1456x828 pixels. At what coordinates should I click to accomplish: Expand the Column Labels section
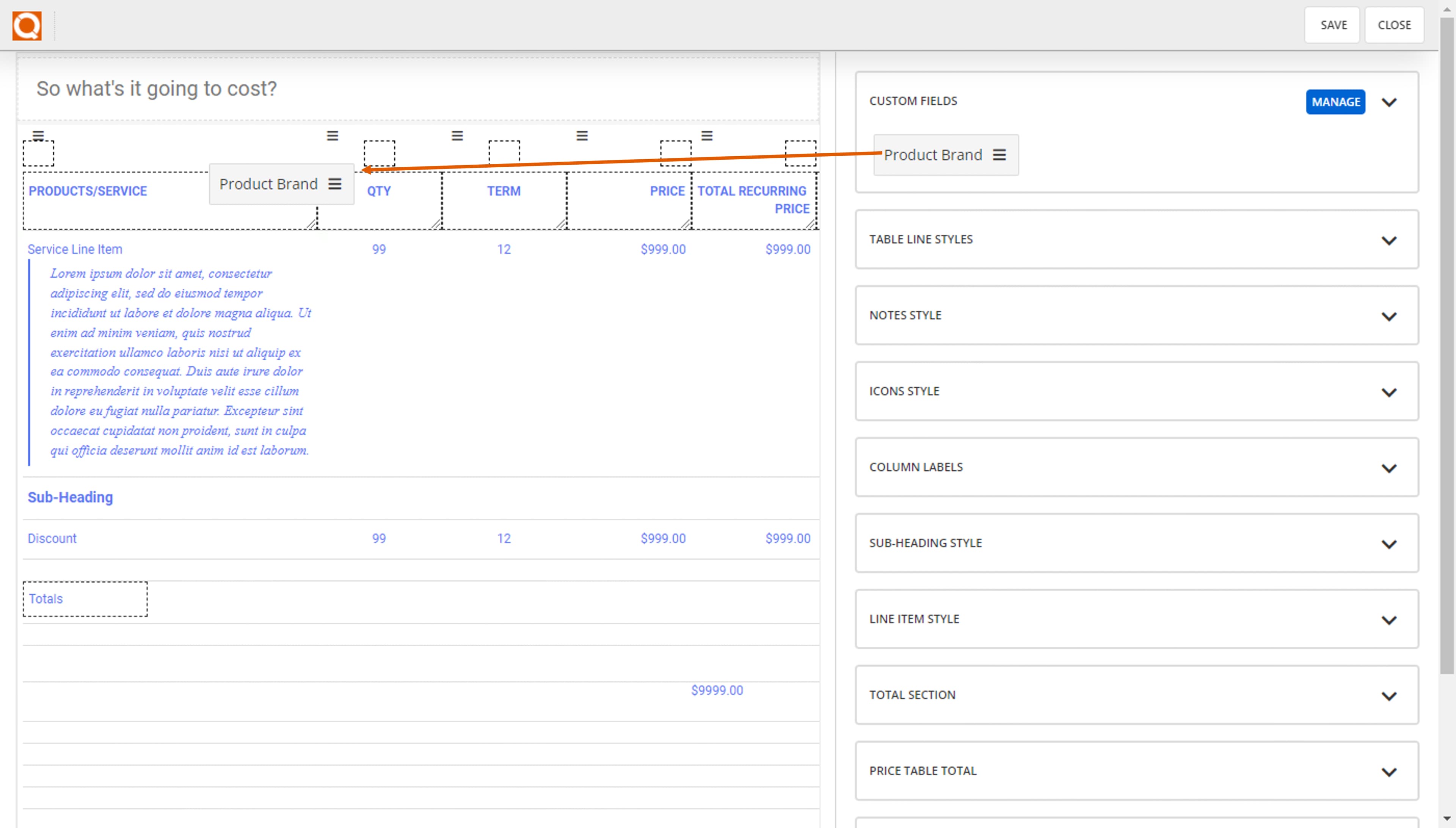tap(1390, 467)
